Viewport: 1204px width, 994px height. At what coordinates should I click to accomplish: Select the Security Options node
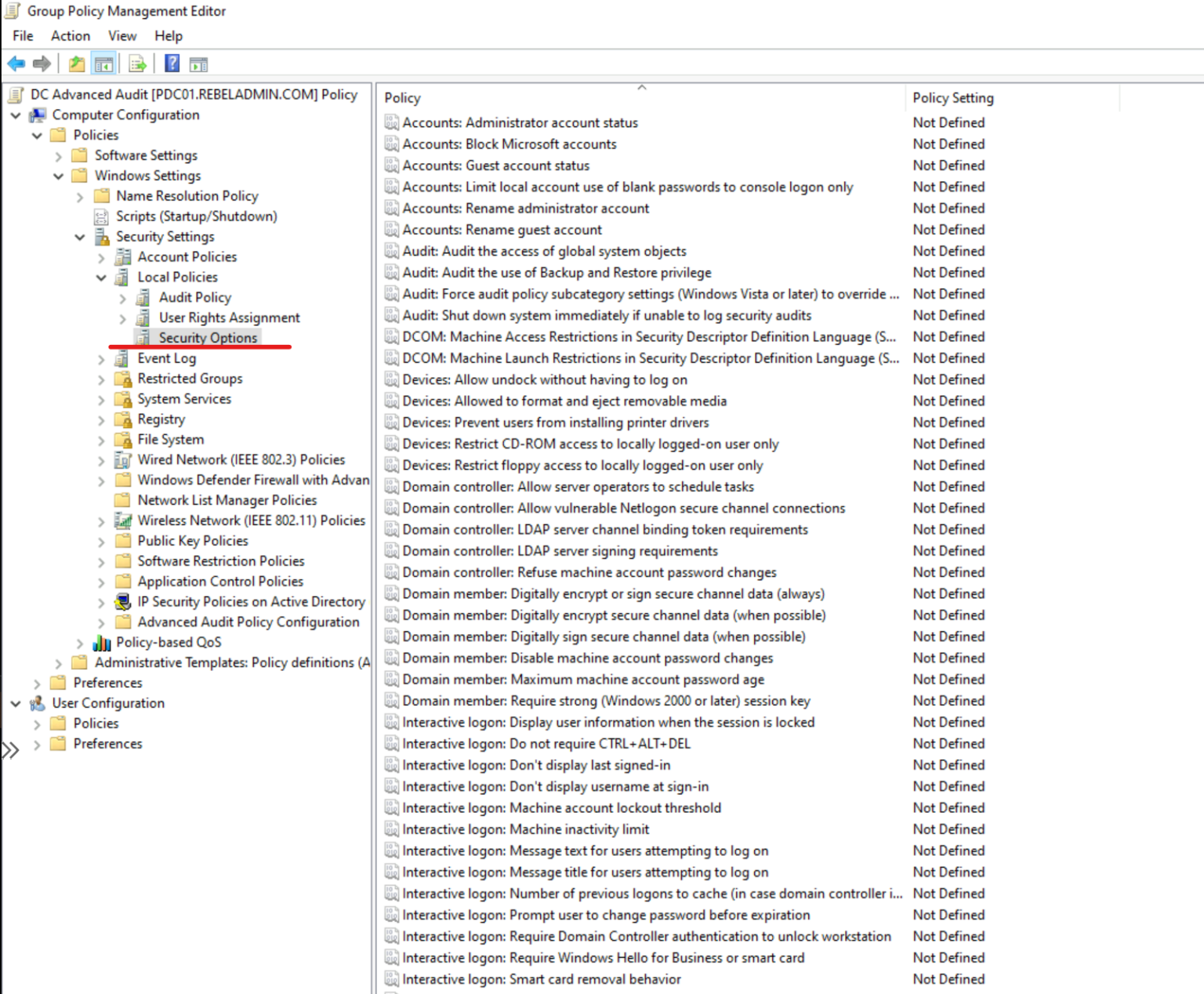point(207,338)
